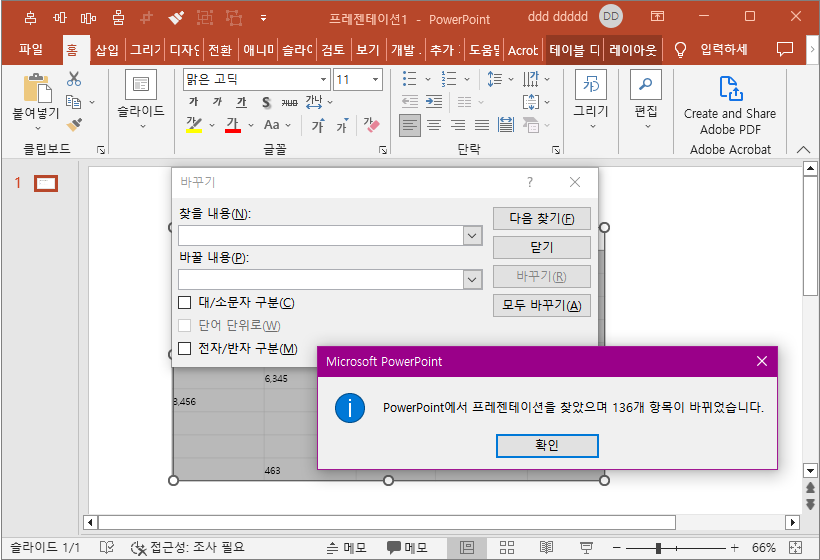Click the Copy icon
The height and width of the screenshot is (560, 820).
coord(73,102)
